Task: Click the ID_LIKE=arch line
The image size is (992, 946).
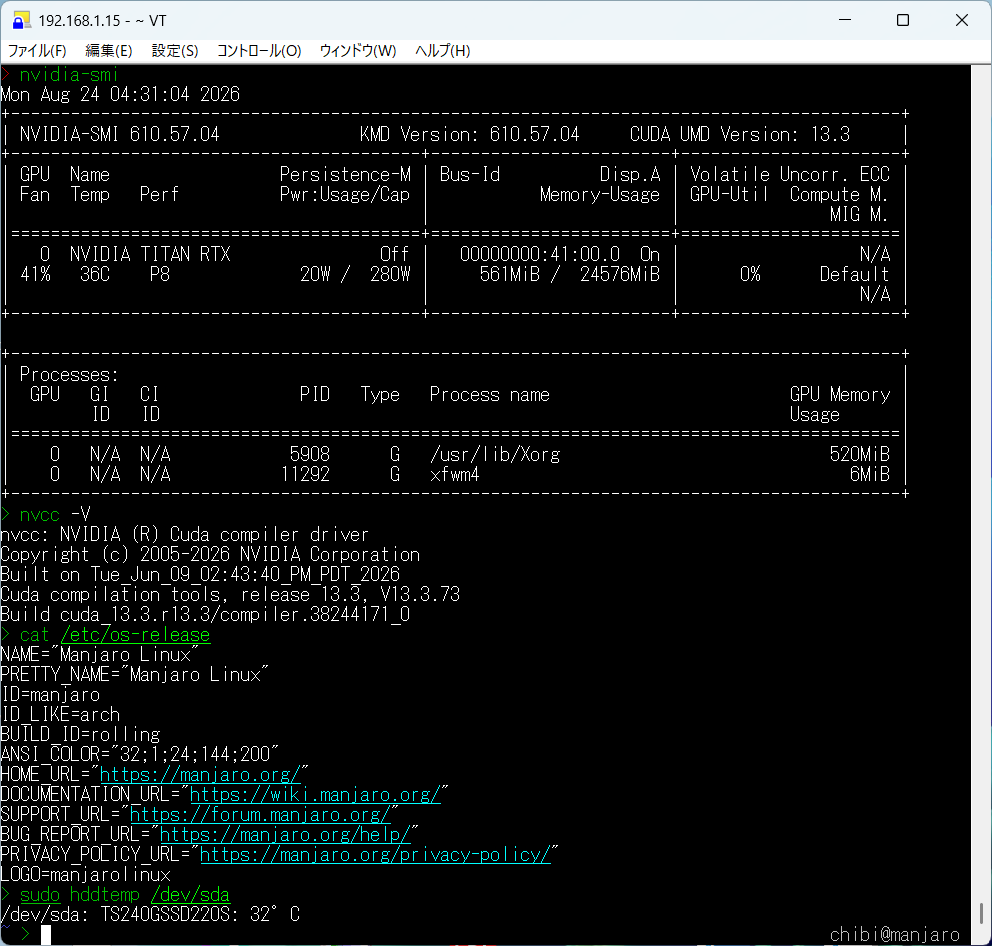Action: click(x=60, y=714)
